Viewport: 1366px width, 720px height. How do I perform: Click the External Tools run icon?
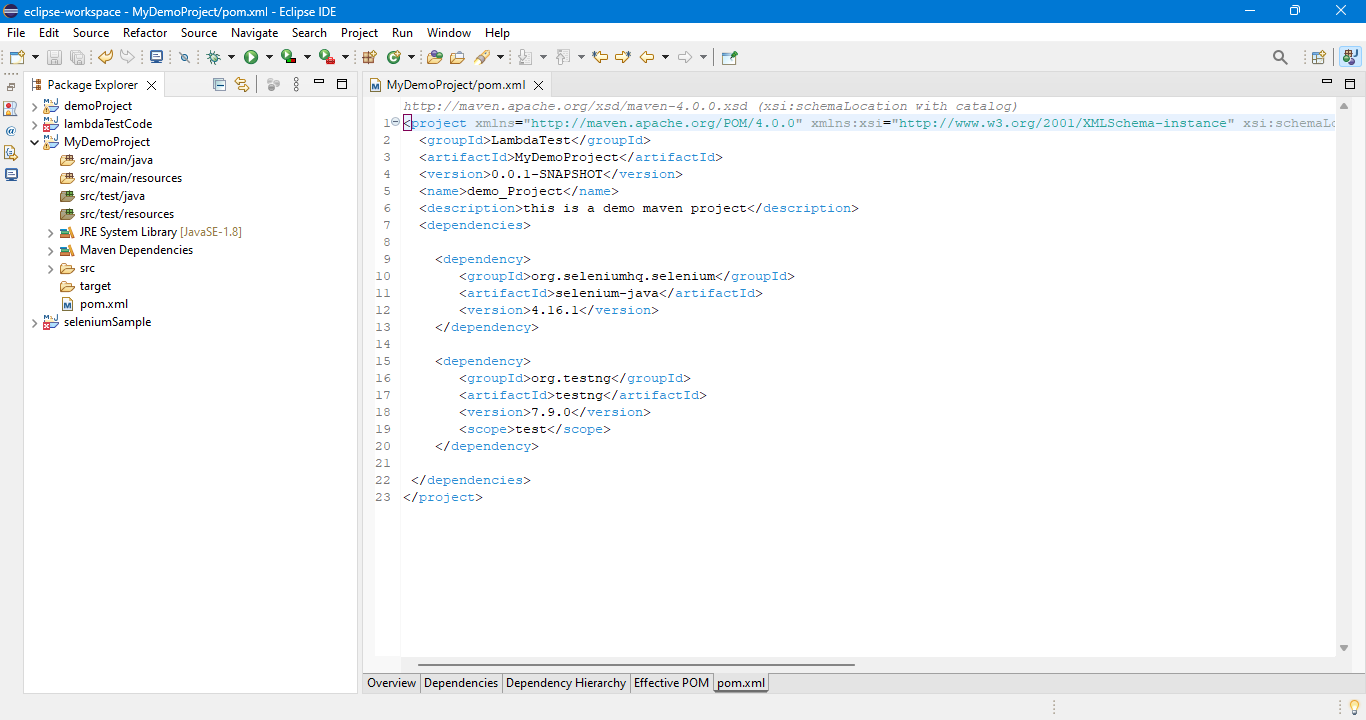point(326,57)
